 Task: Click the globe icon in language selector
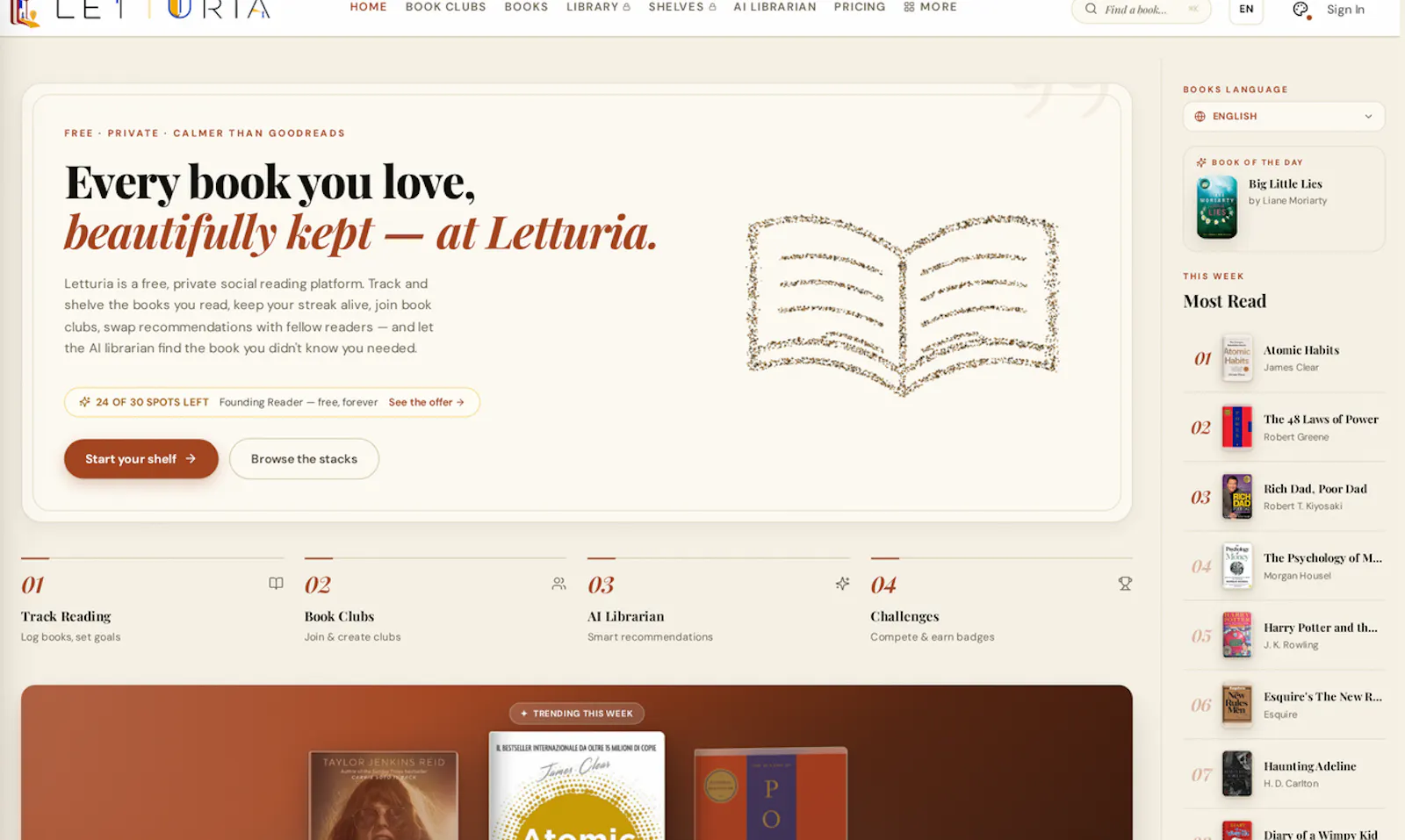pos(1200,116)
